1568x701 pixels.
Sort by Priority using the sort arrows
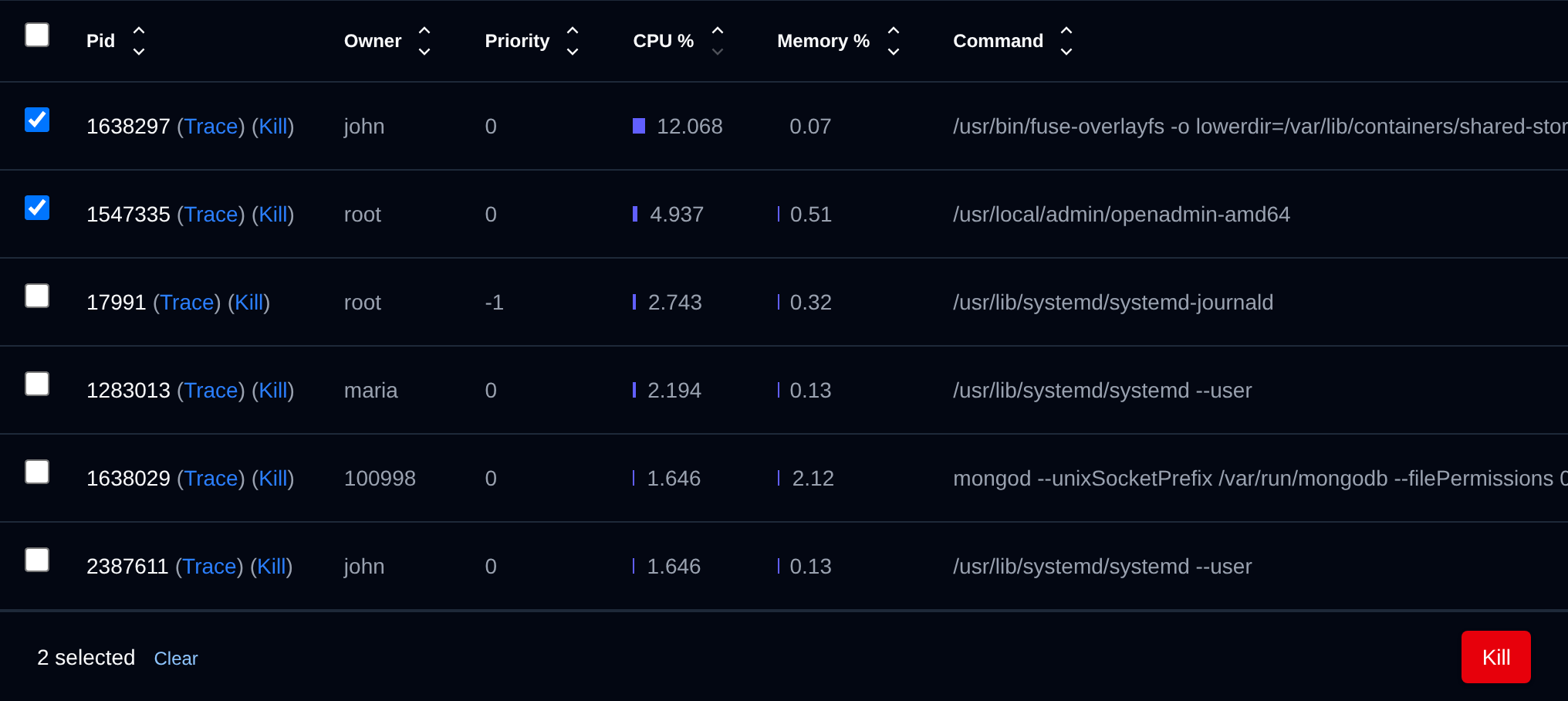point(573,41)
